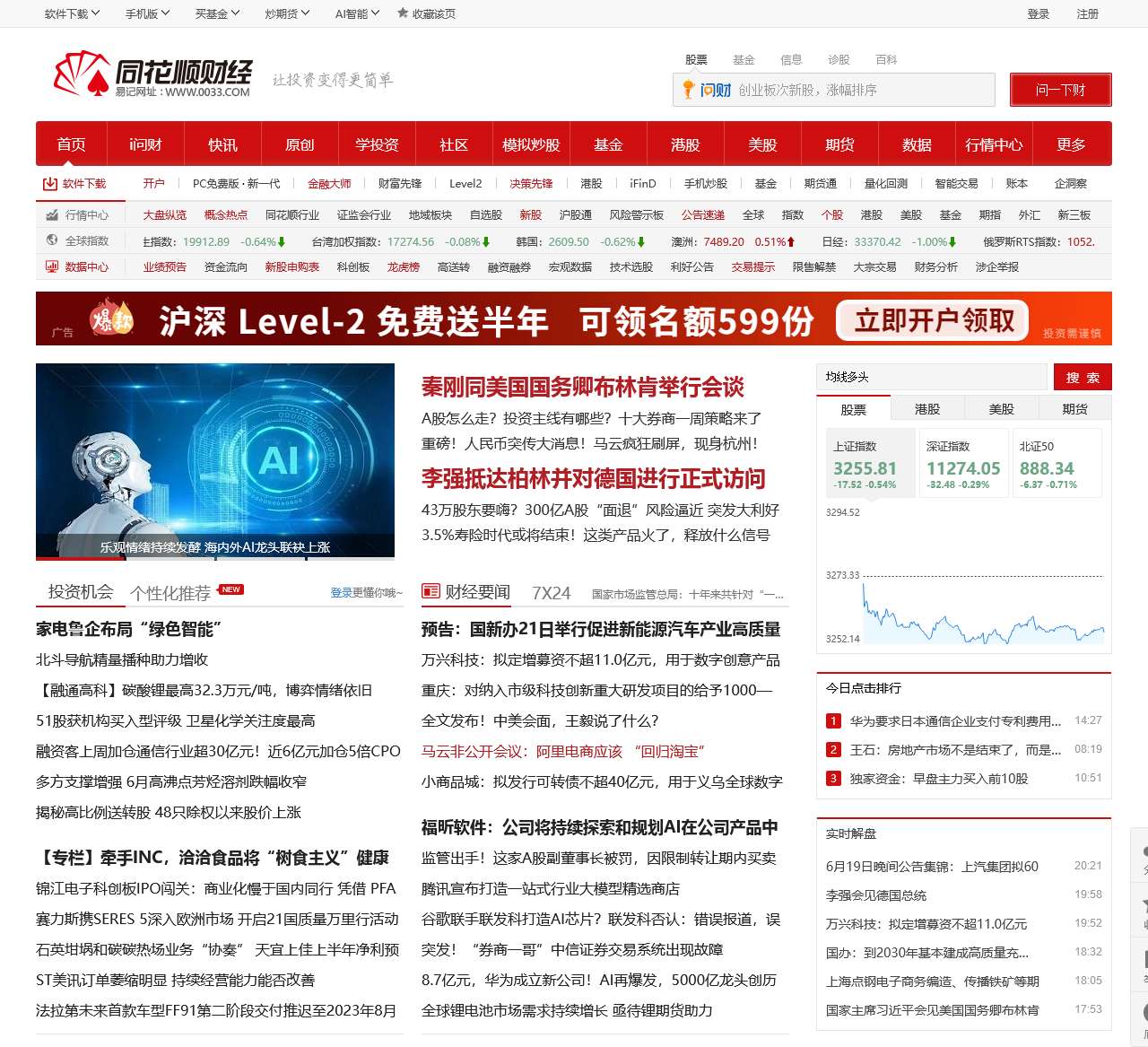Open the 买基金 dropdown
The image size is (1148, 1047).
tap(217, 13)
